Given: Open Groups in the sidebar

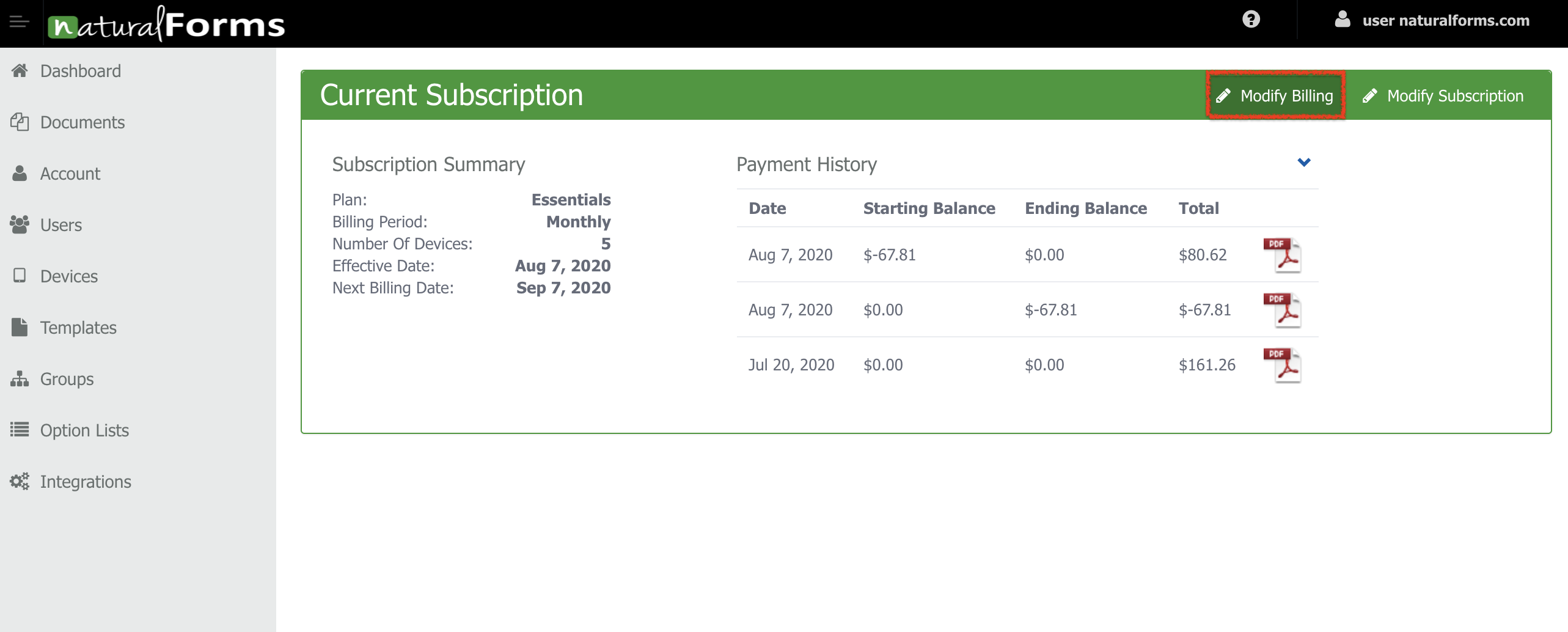Looking at the screenshot, I should click(67, 379).
